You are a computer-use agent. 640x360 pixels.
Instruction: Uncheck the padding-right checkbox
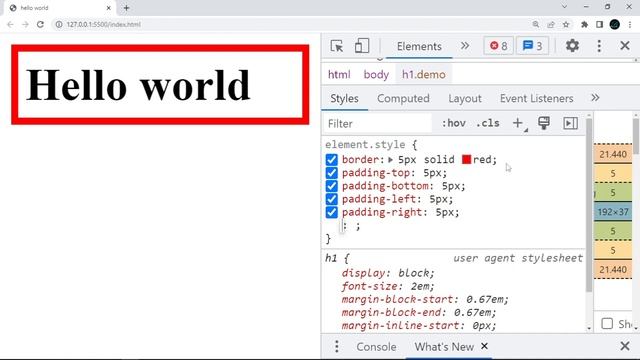331,212
